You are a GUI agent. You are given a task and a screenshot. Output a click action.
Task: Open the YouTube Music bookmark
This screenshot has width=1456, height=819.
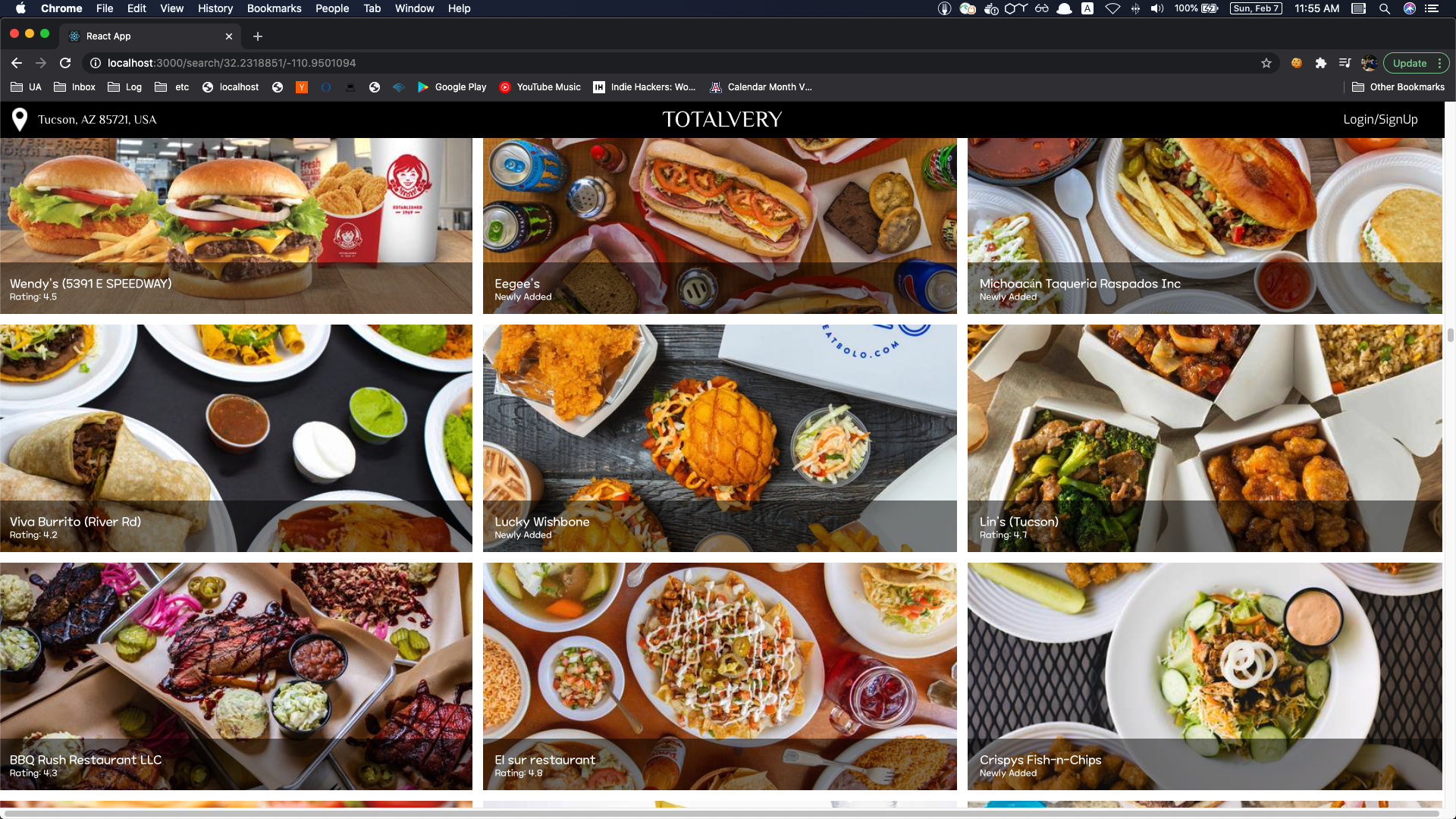(x=539, y=87)
